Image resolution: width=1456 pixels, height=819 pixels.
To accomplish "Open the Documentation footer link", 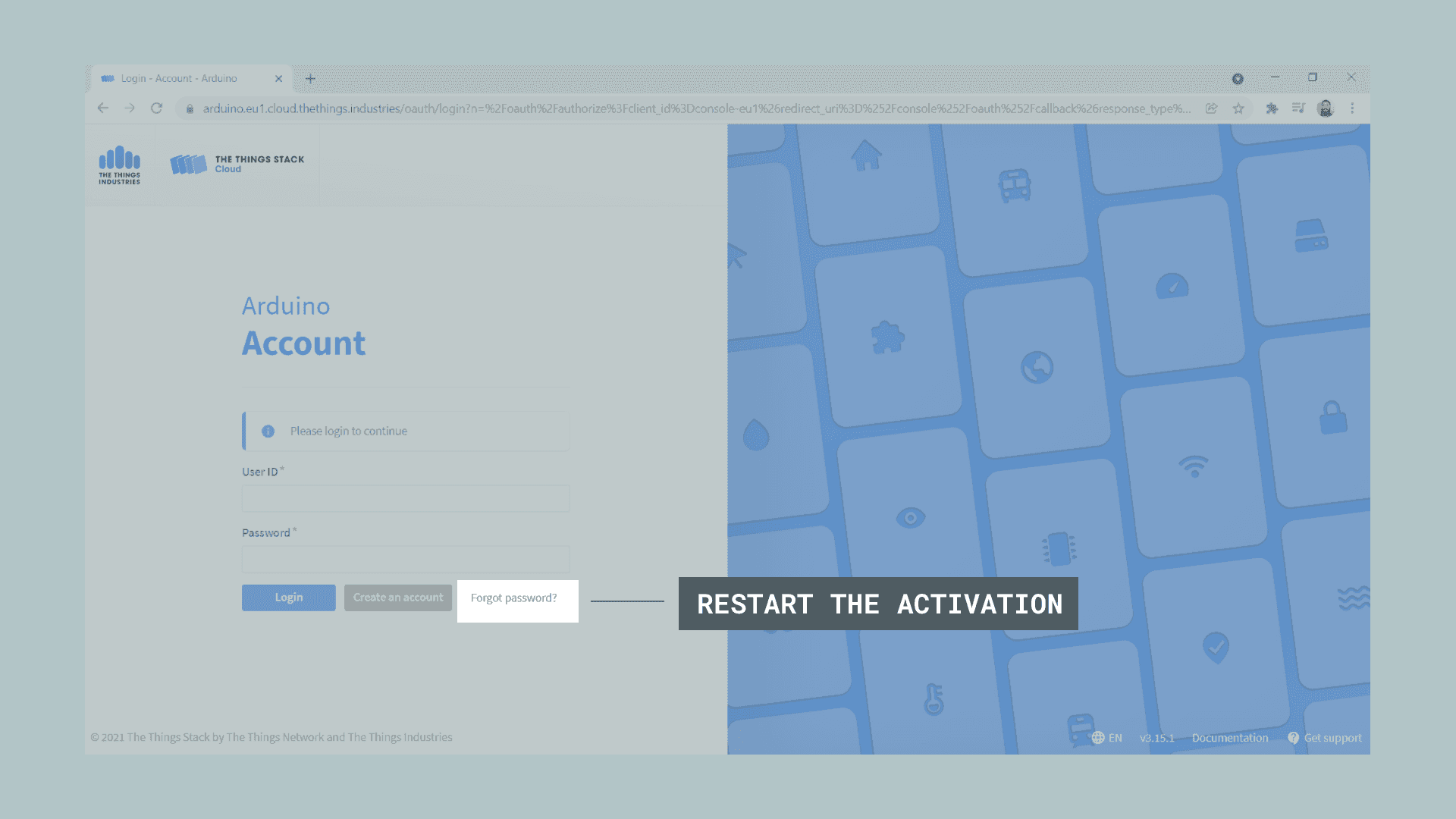I will click(1229, 738).
